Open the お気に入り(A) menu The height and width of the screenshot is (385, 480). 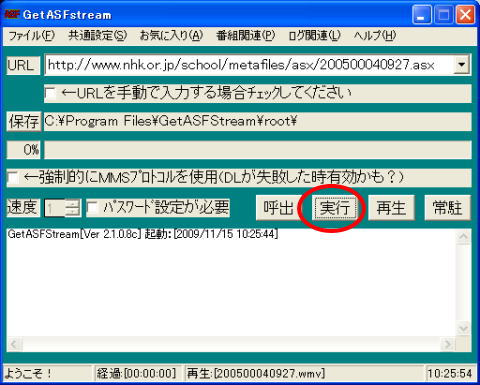171,35
